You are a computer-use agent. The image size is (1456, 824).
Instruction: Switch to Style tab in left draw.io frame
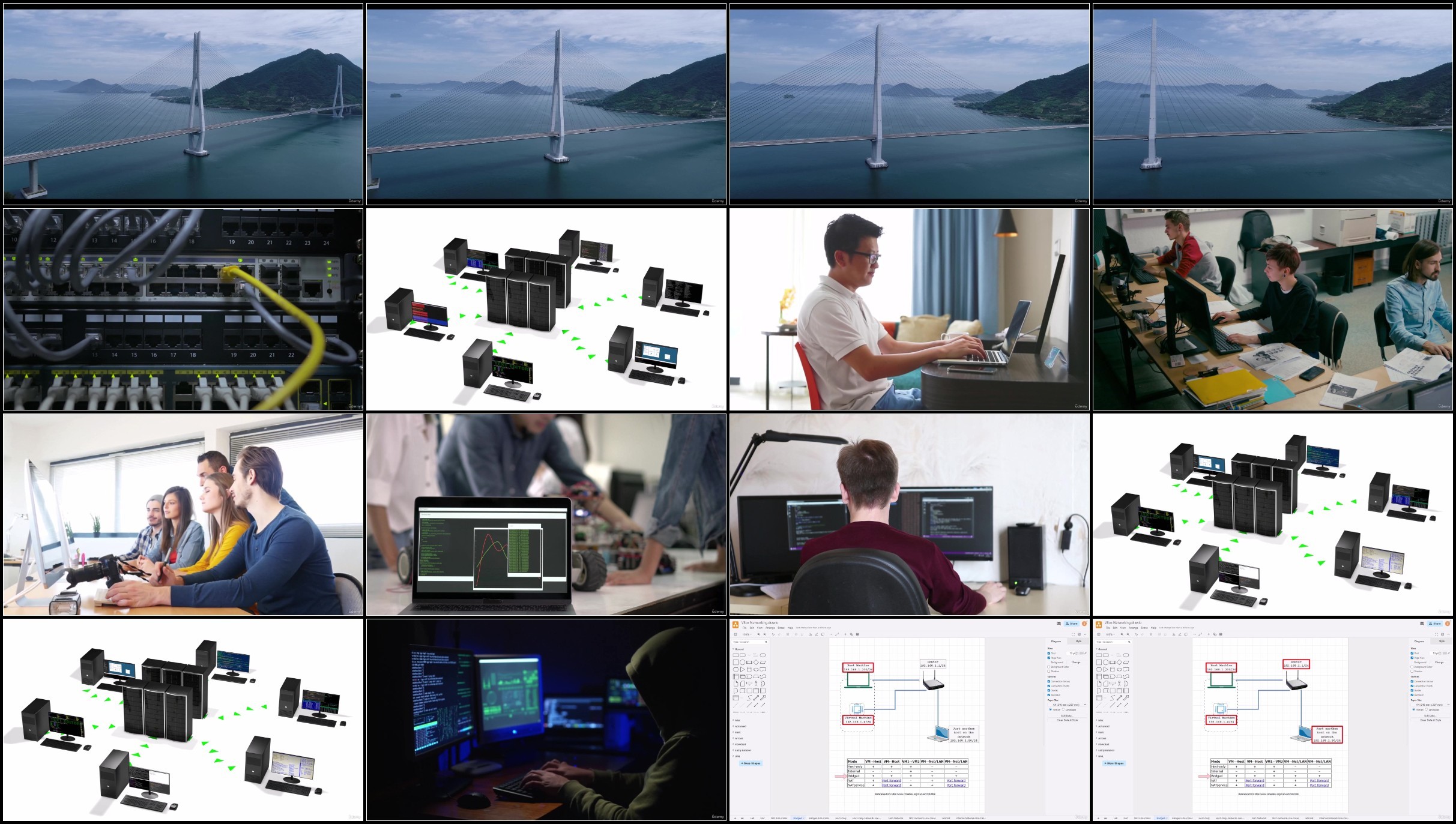coord(1078,642)
